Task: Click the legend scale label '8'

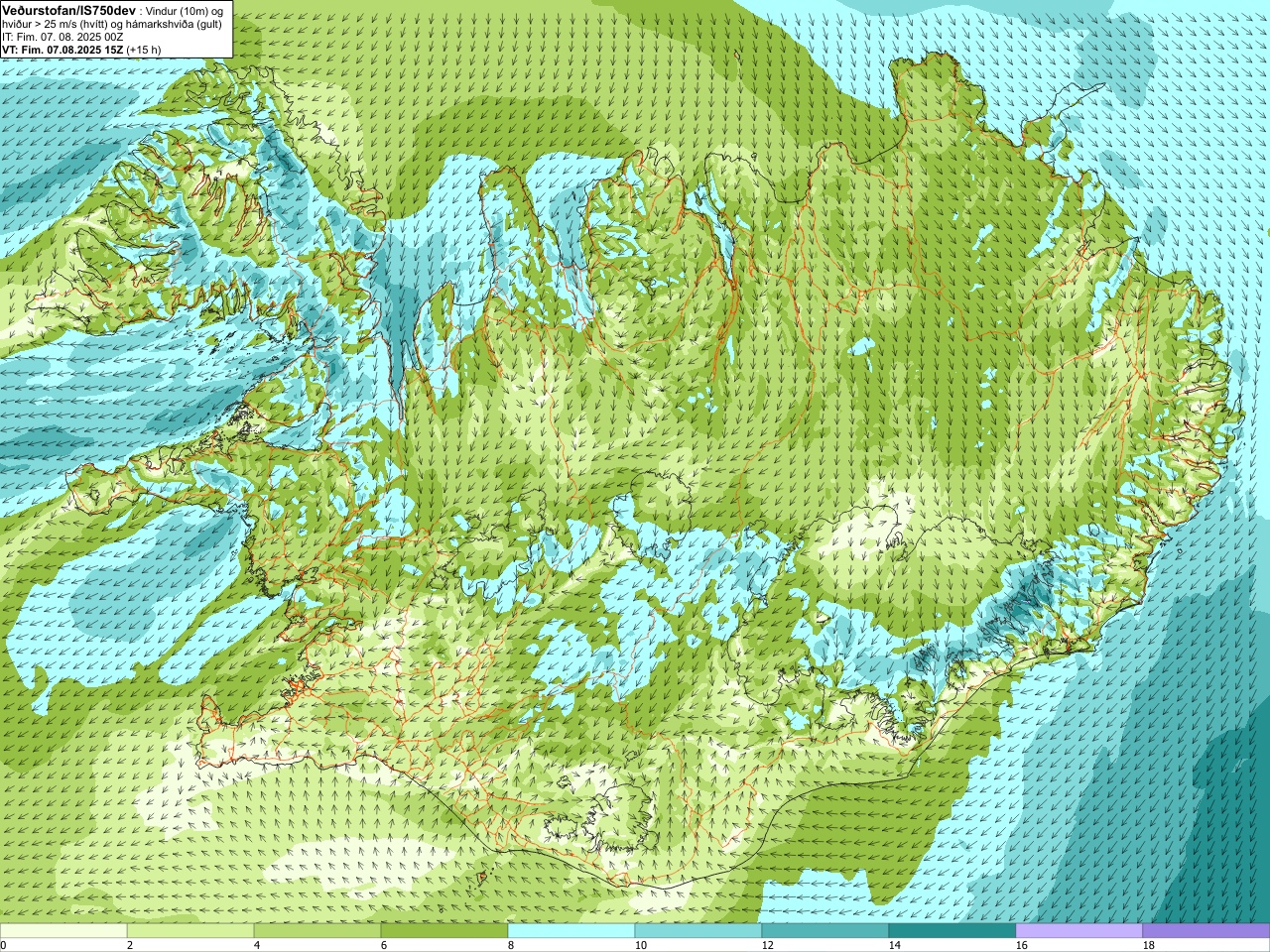Action: coord(510,945)
